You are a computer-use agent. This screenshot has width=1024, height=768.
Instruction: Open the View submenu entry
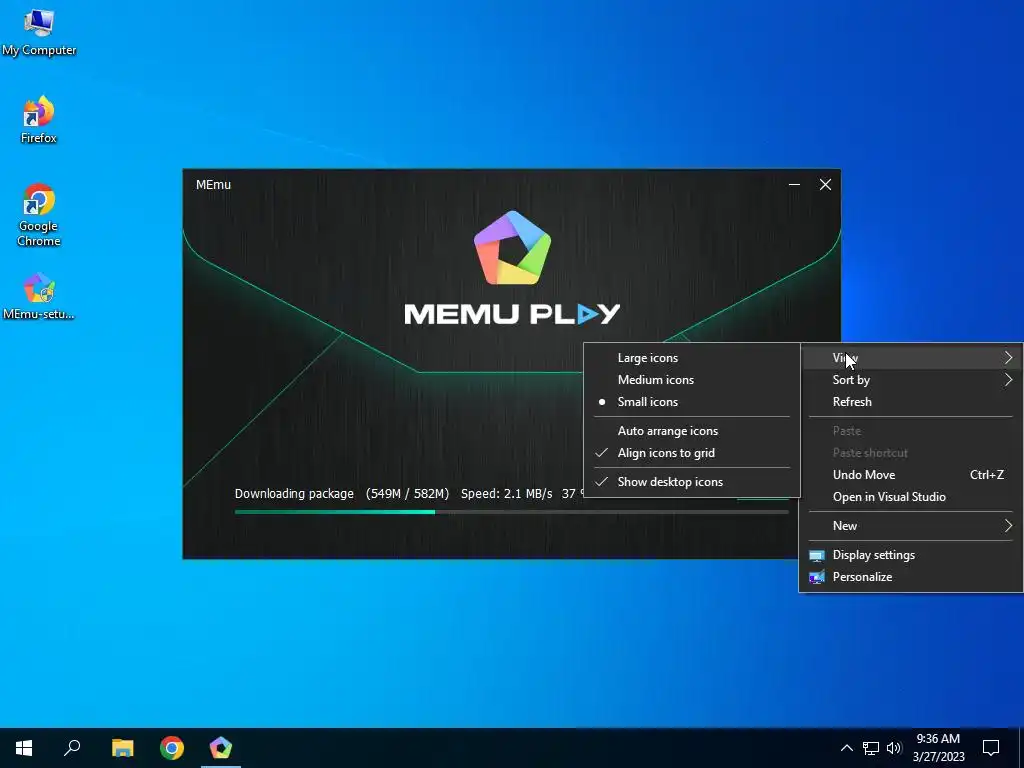point(911,358)
